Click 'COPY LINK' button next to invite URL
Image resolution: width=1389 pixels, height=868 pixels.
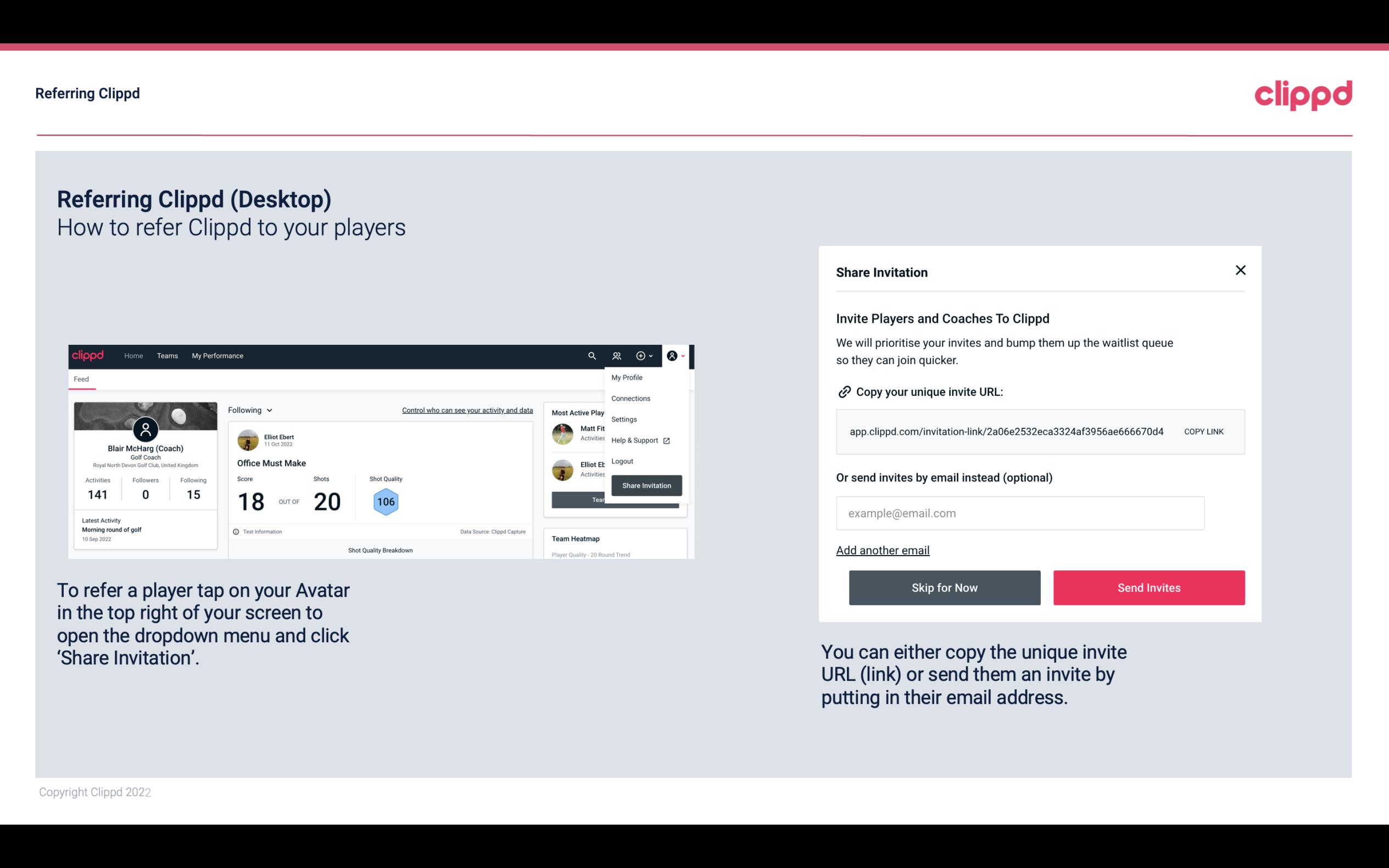pos(1204,432)
